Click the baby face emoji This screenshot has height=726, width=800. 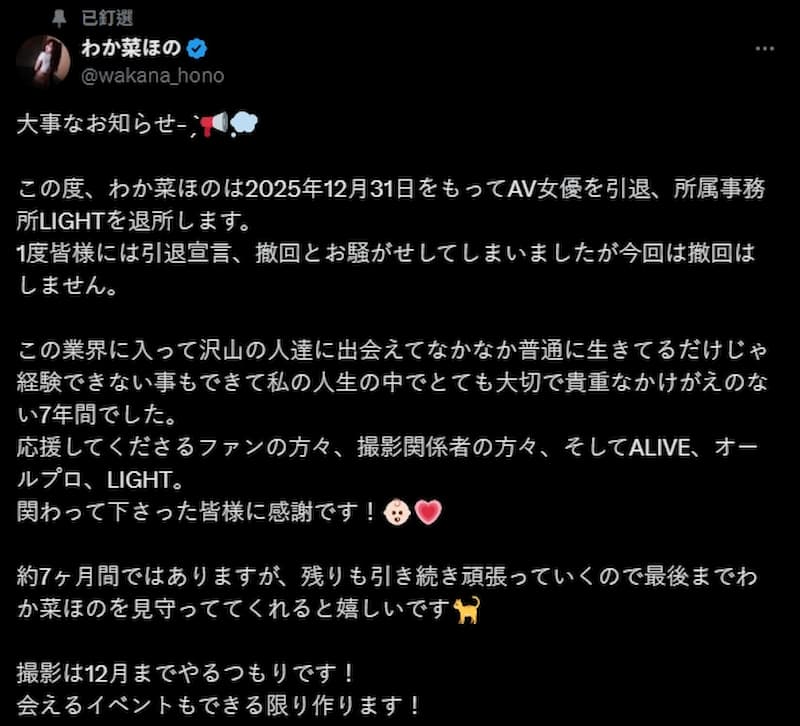(x=397, y=512)
